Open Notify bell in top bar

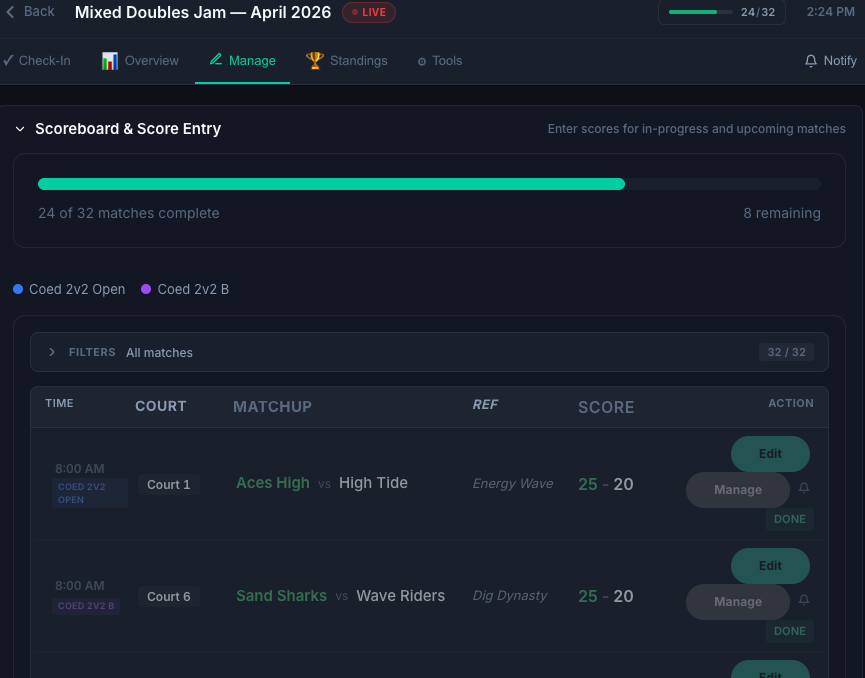pyautogui.click(x=811, y=61)
